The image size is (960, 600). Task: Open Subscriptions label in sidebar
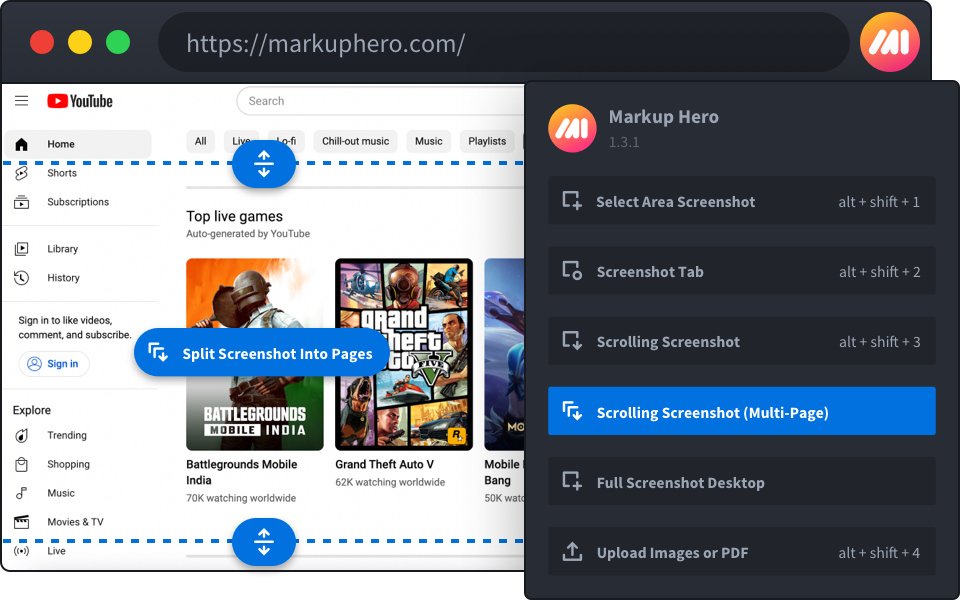point(78,202)
